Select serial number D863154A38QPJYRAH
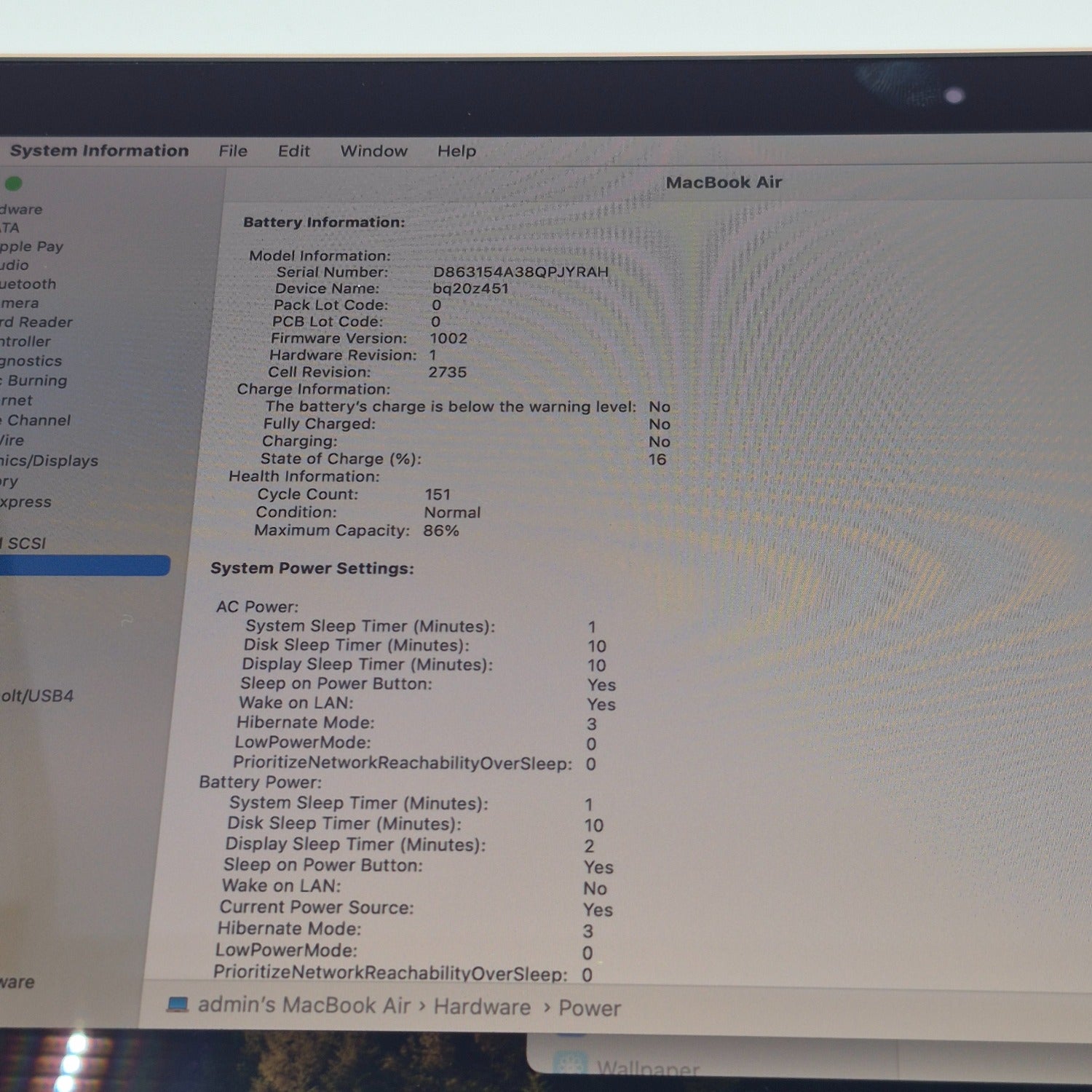This screenshot has height=1092, width=1092. tap(521, 272)
